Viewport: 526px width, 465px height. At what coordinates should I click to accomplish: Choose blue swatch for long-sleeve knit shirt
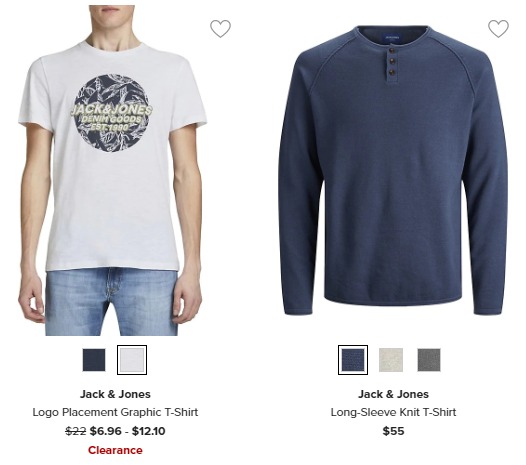(x=353, y=360)
